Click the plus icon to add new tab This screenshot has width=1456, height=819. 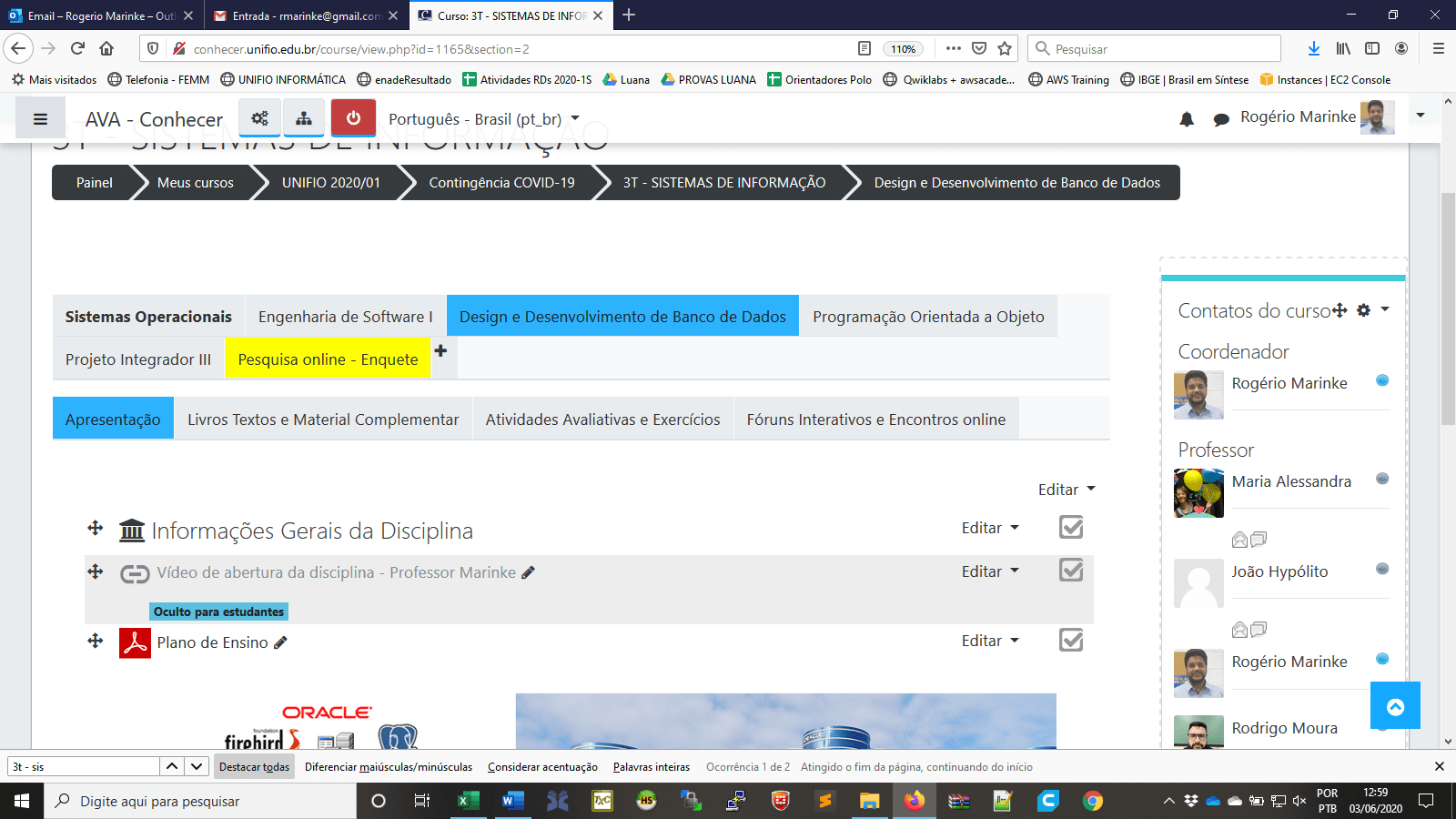440,351
